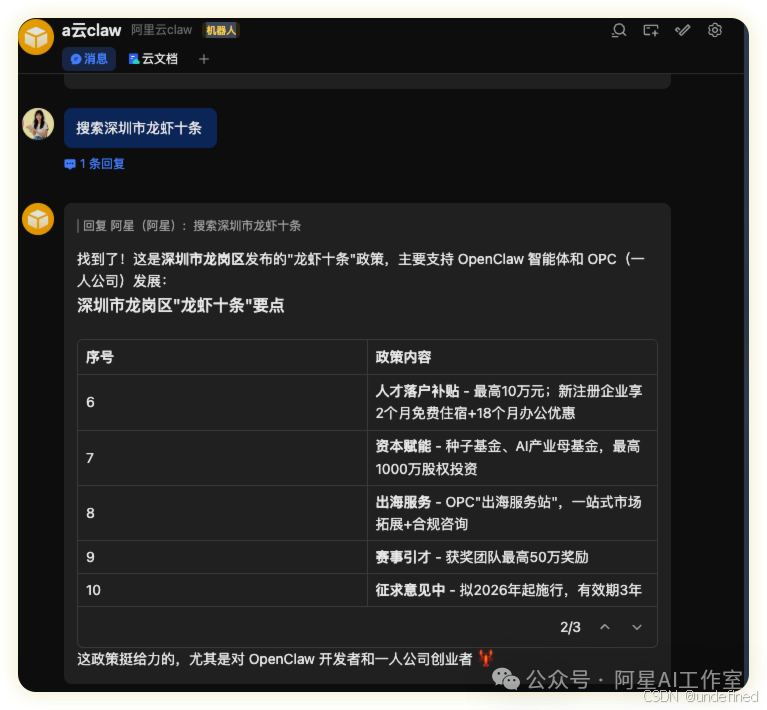Open chat settings gear icon

point(715,30)
